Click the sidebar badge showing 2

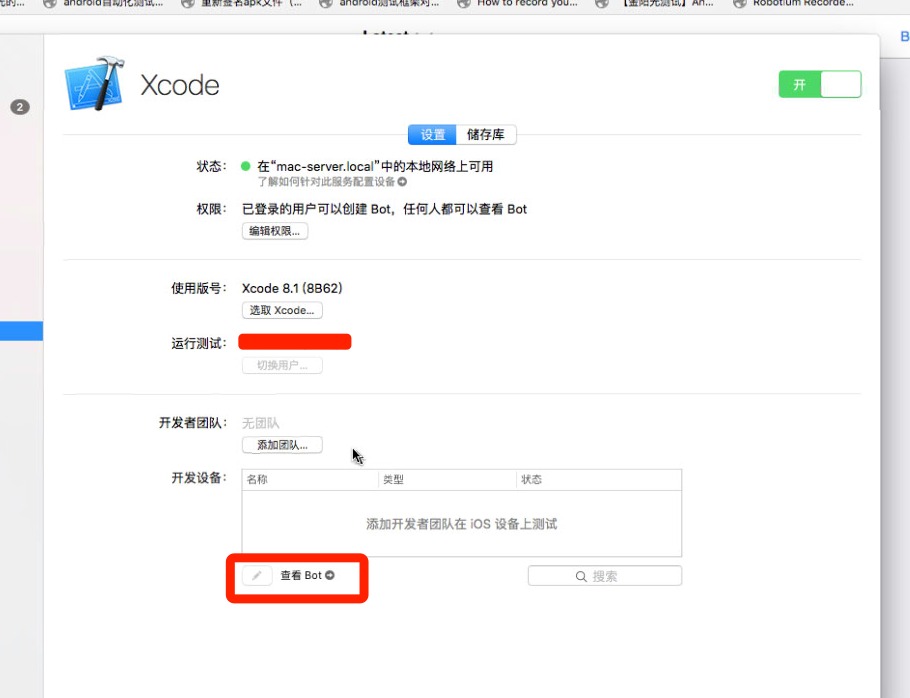[20, 107]
